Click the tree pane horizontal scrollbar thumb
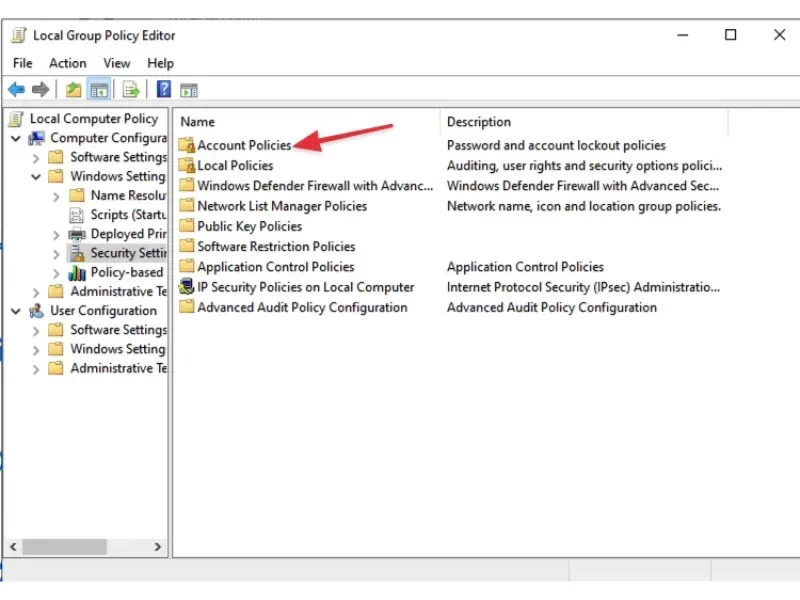 pyautogui.click(x=64, y=546)
